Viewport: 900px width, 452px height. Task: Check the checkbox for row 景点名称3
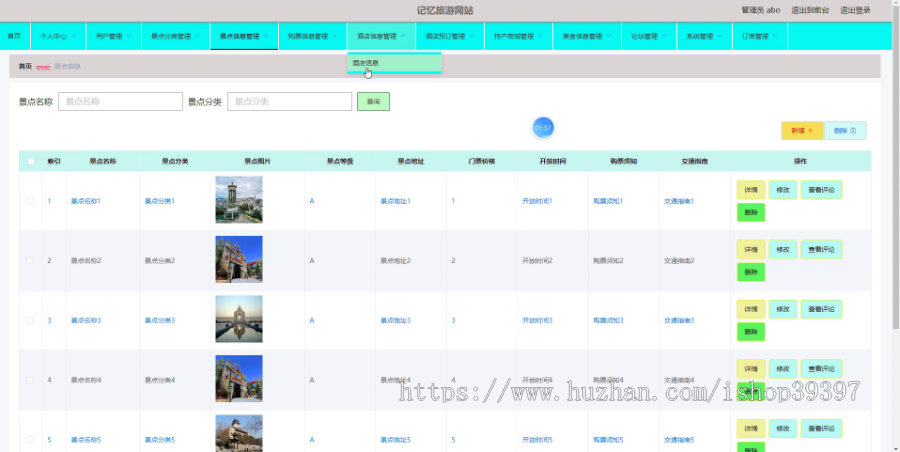[x=30, y=320]
